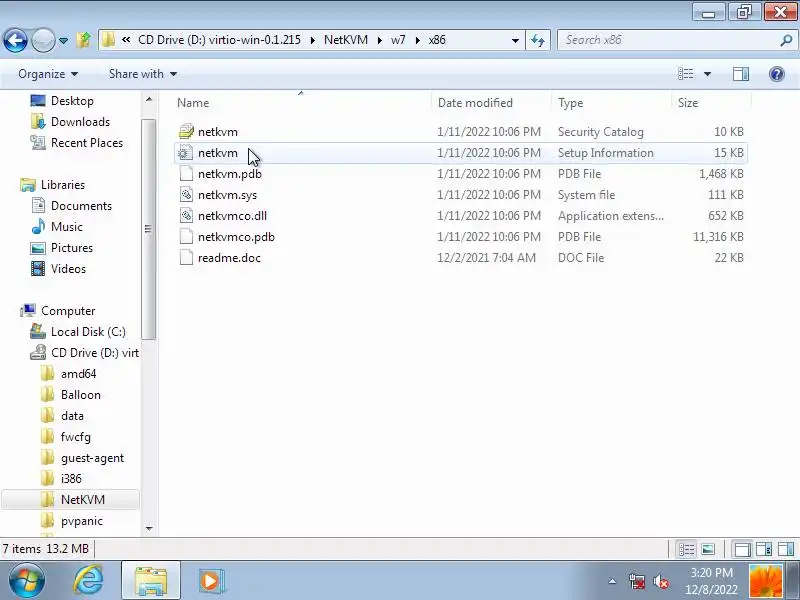
Task: Expand the view options dropdown arrow
Action: click(708, 74)
